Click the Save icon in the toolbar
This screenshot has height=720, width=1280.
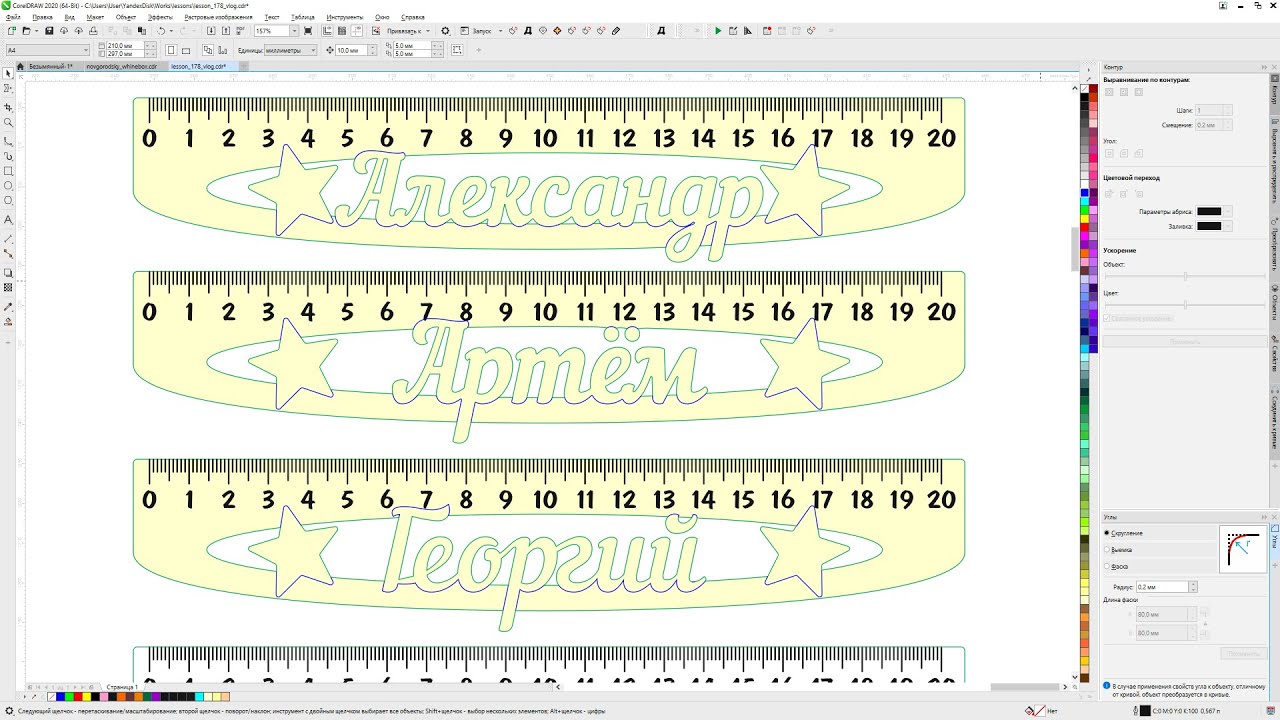49,31
